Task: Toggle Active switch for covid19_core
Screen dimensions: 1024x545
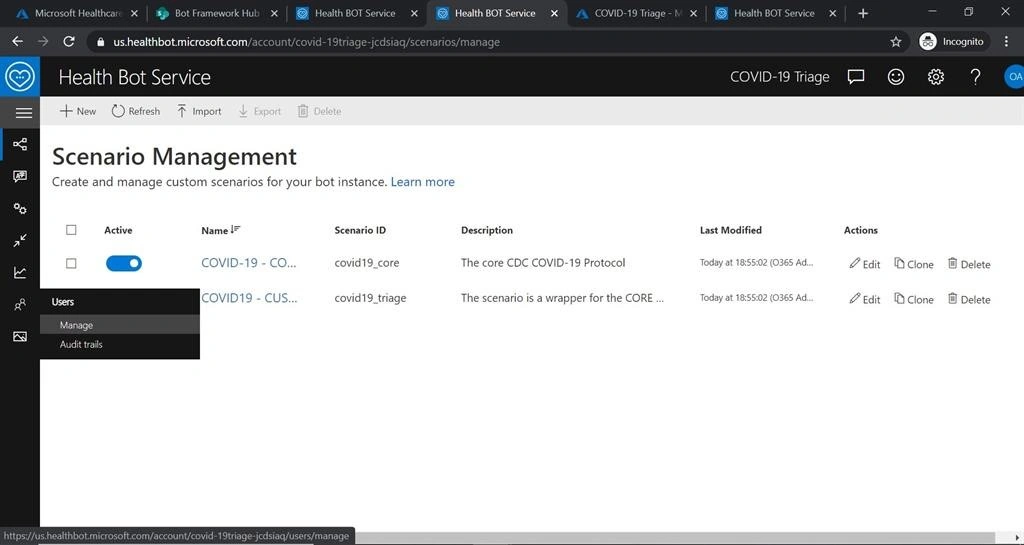Action: point(124,264)
